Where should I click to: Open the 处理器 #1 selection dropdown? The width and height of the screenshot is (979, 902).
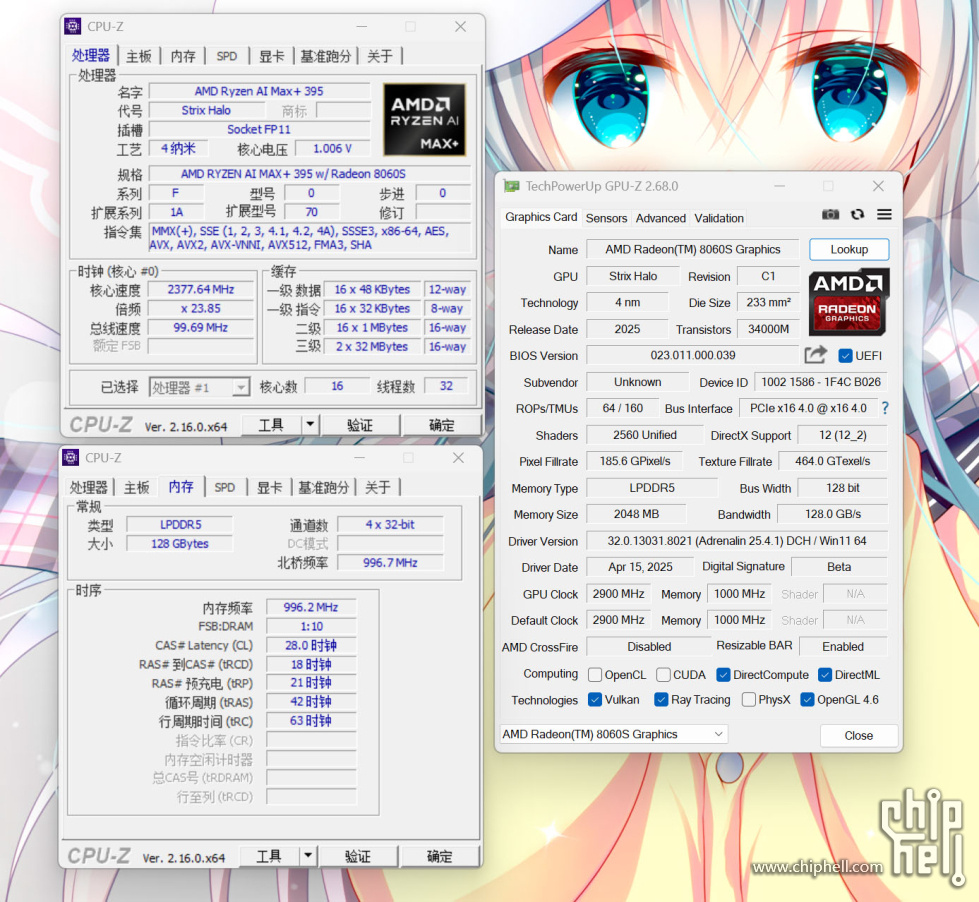click(x=199, y=387)
